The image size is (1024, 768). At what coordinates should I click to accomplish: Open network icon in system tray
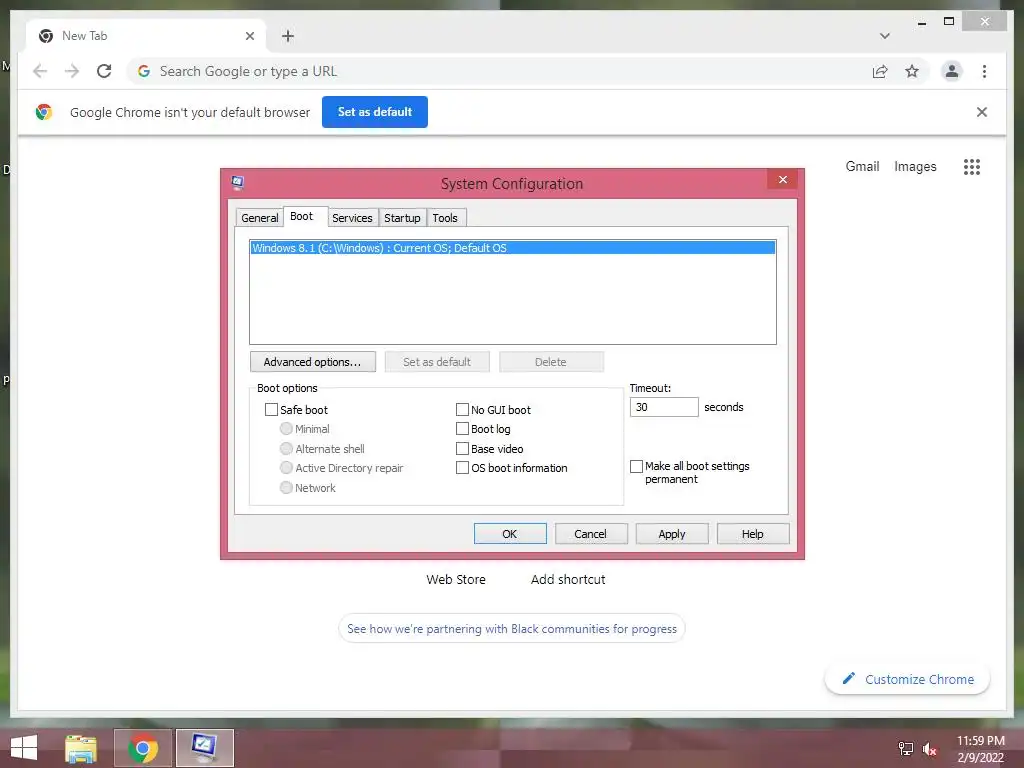905,748
